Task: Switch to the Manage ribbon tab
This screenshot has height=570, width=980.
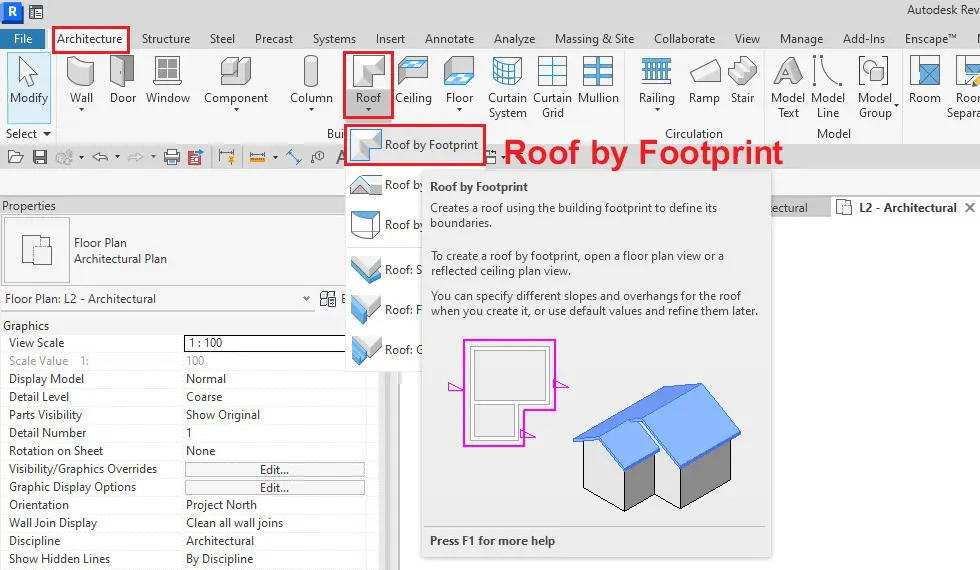Action: (801, 39)
